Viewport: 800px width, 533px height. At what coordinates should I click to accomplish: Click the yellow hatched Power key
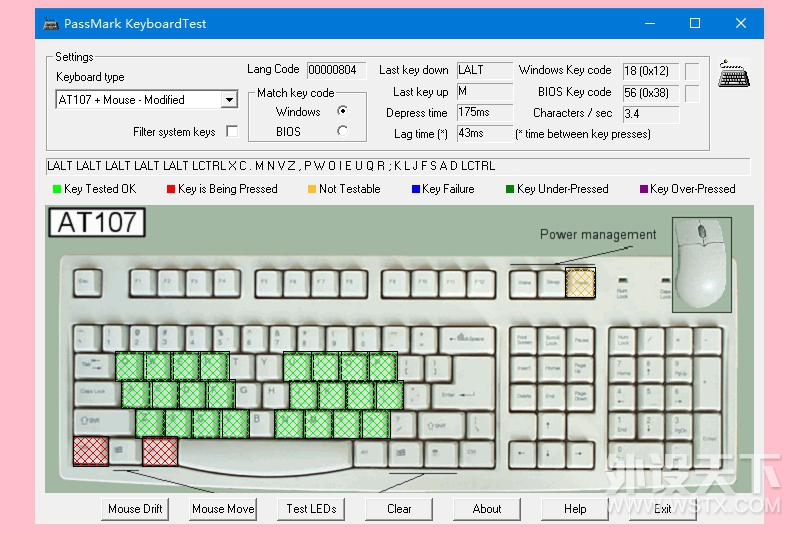click(580, 283)
